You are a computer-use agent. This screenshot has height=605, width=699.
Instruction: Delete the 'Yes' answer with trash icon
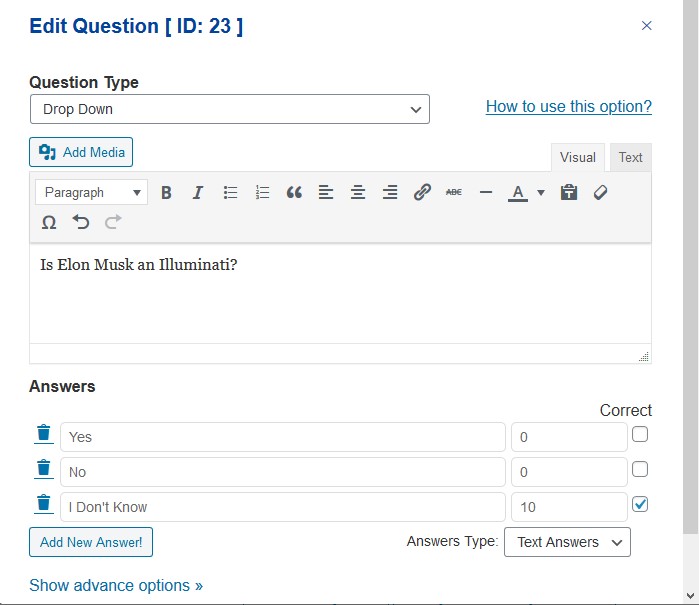44,434
